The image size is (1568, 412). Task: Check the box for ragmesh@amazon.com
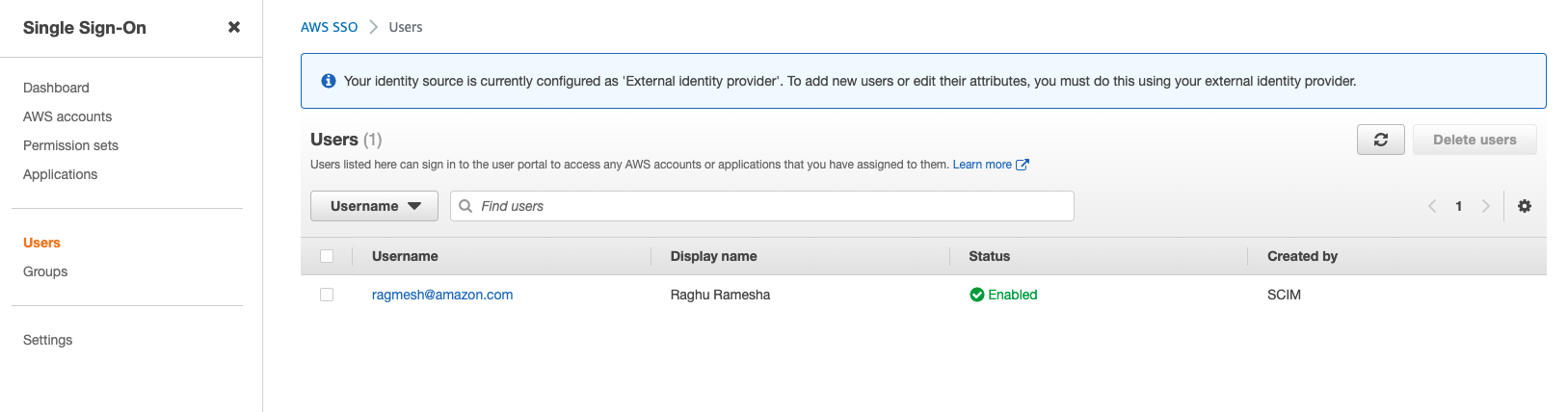click(x=327, y=295)
